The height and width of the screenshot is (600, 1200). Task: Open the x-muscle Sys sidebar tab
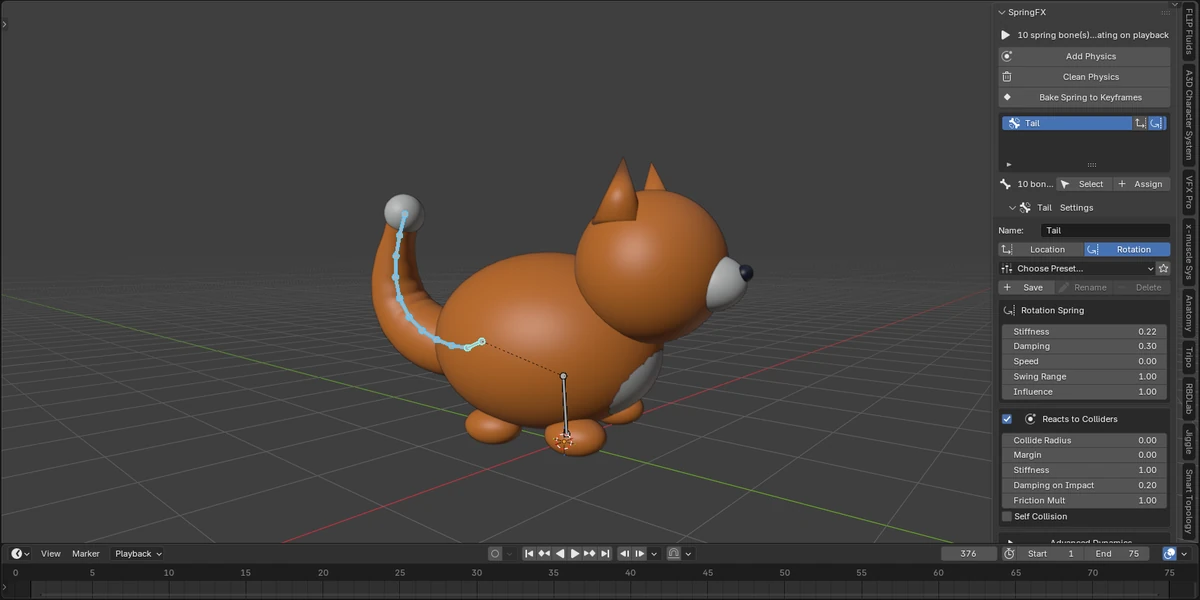[1189, 250]
